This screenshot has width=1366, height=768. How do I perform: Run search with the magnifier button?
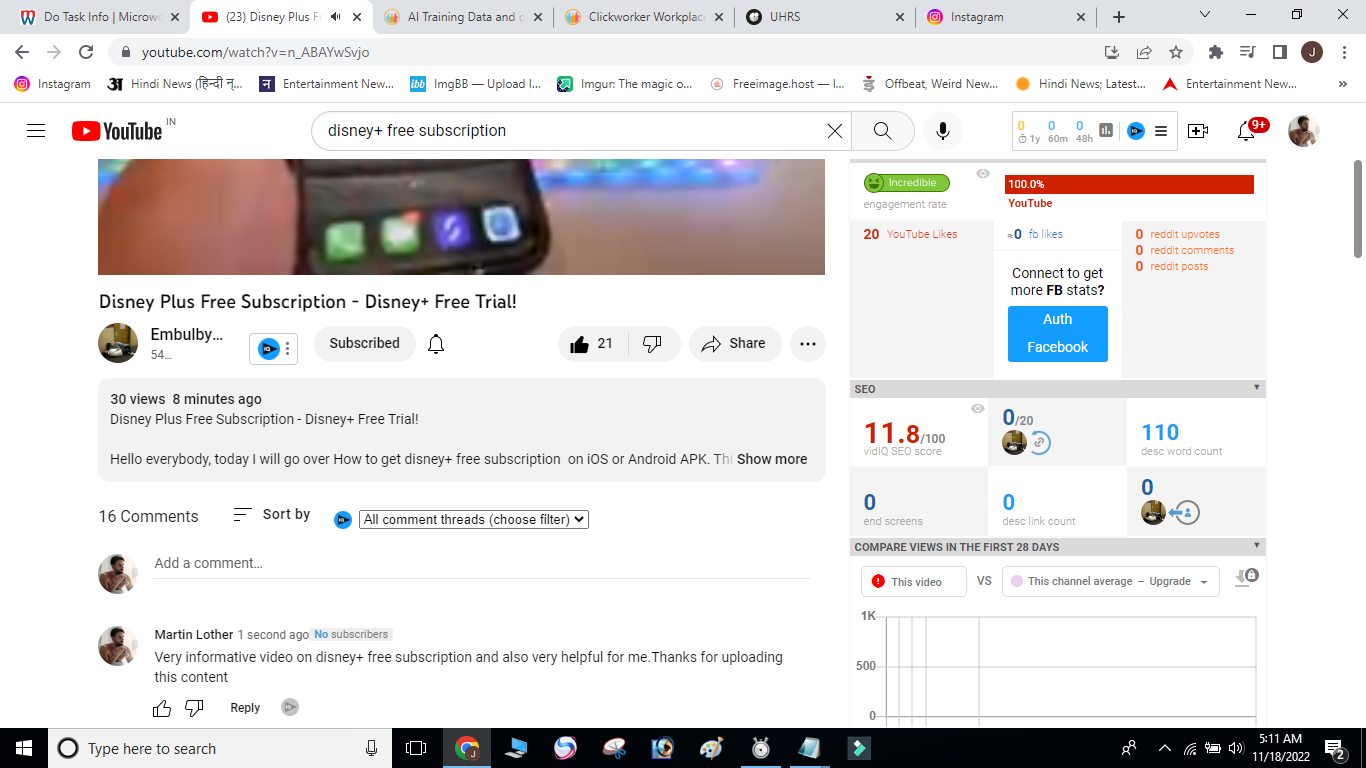(x=882, y=131)
